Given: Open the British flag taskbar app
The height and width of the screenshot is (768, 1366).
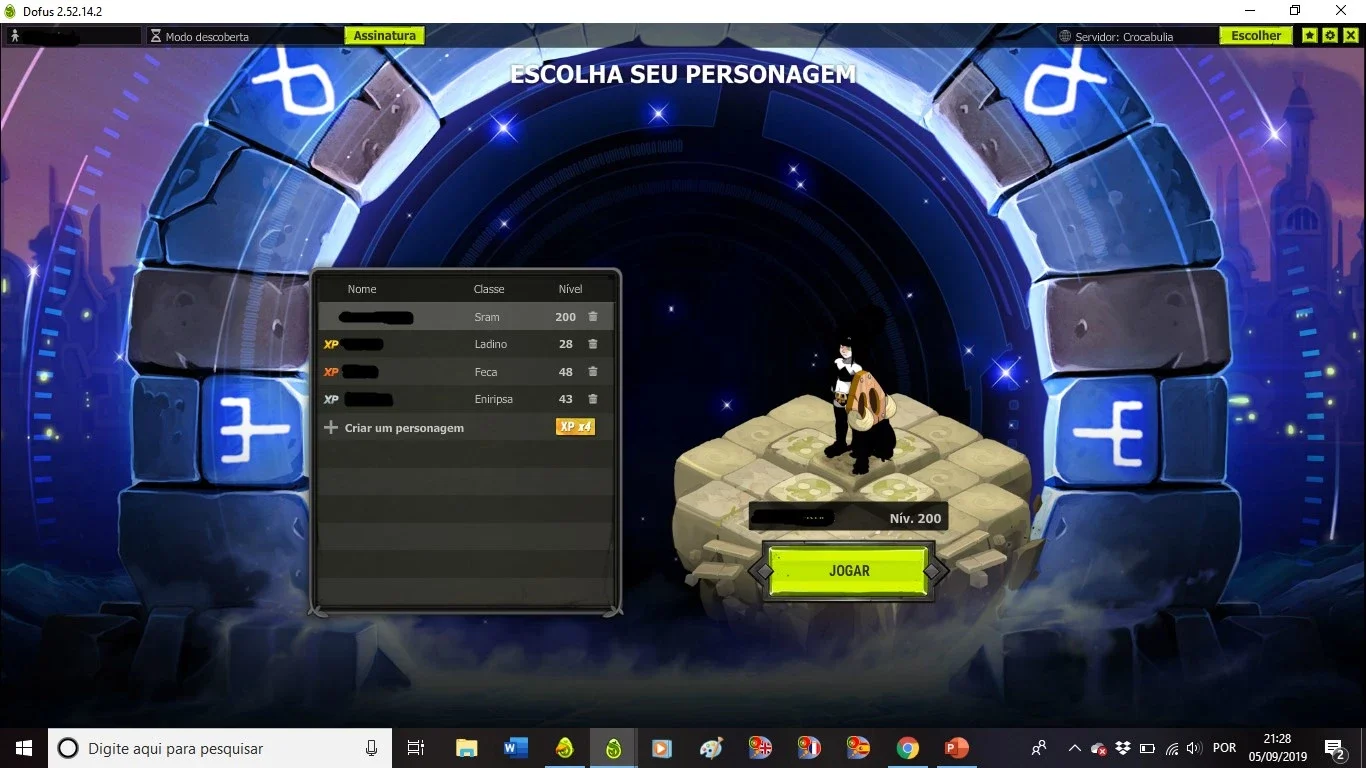Looking at the screenshot, I should pos(760,748).
